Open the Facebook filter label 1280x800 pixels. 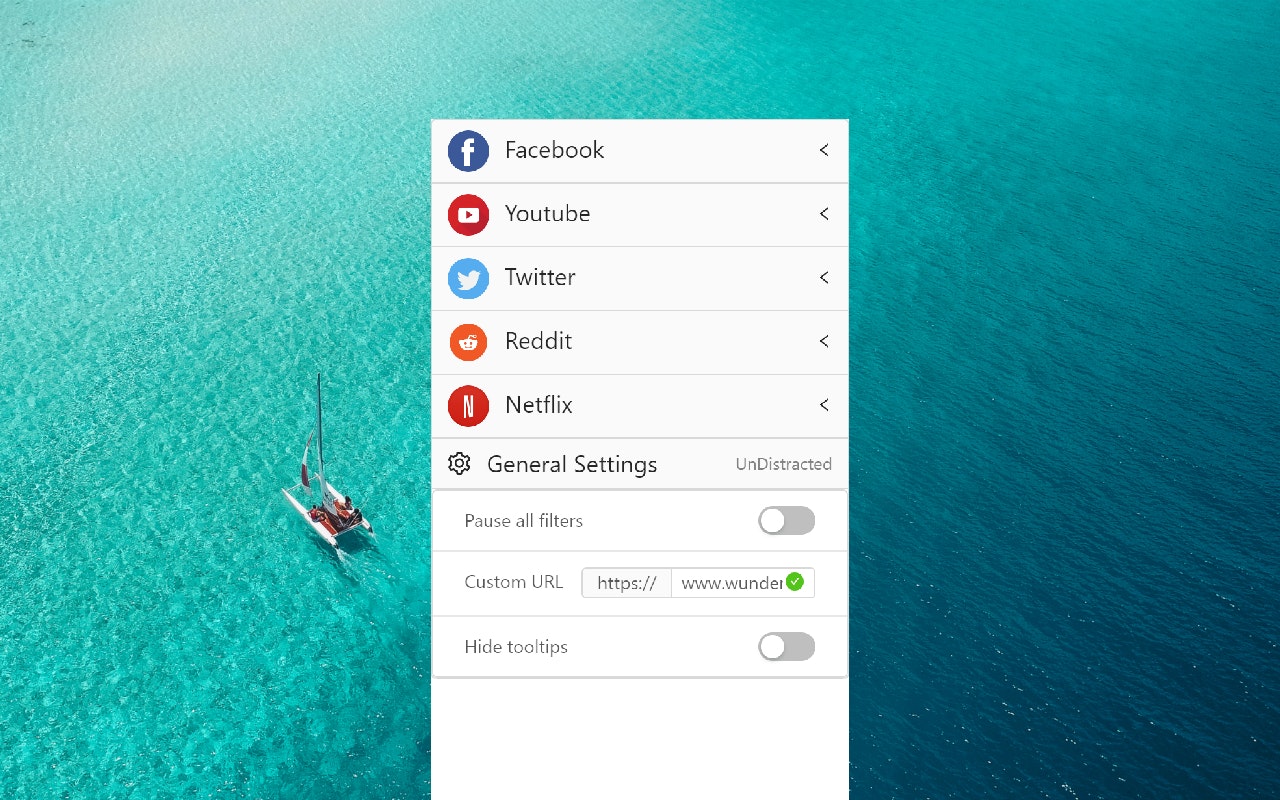(554, 150)
